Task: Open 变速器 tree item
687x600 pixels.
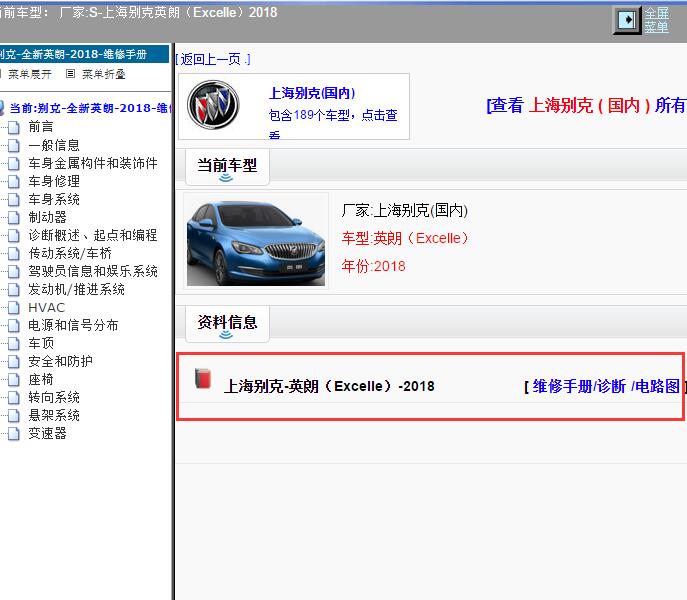Action: click(x=47, y=433)
